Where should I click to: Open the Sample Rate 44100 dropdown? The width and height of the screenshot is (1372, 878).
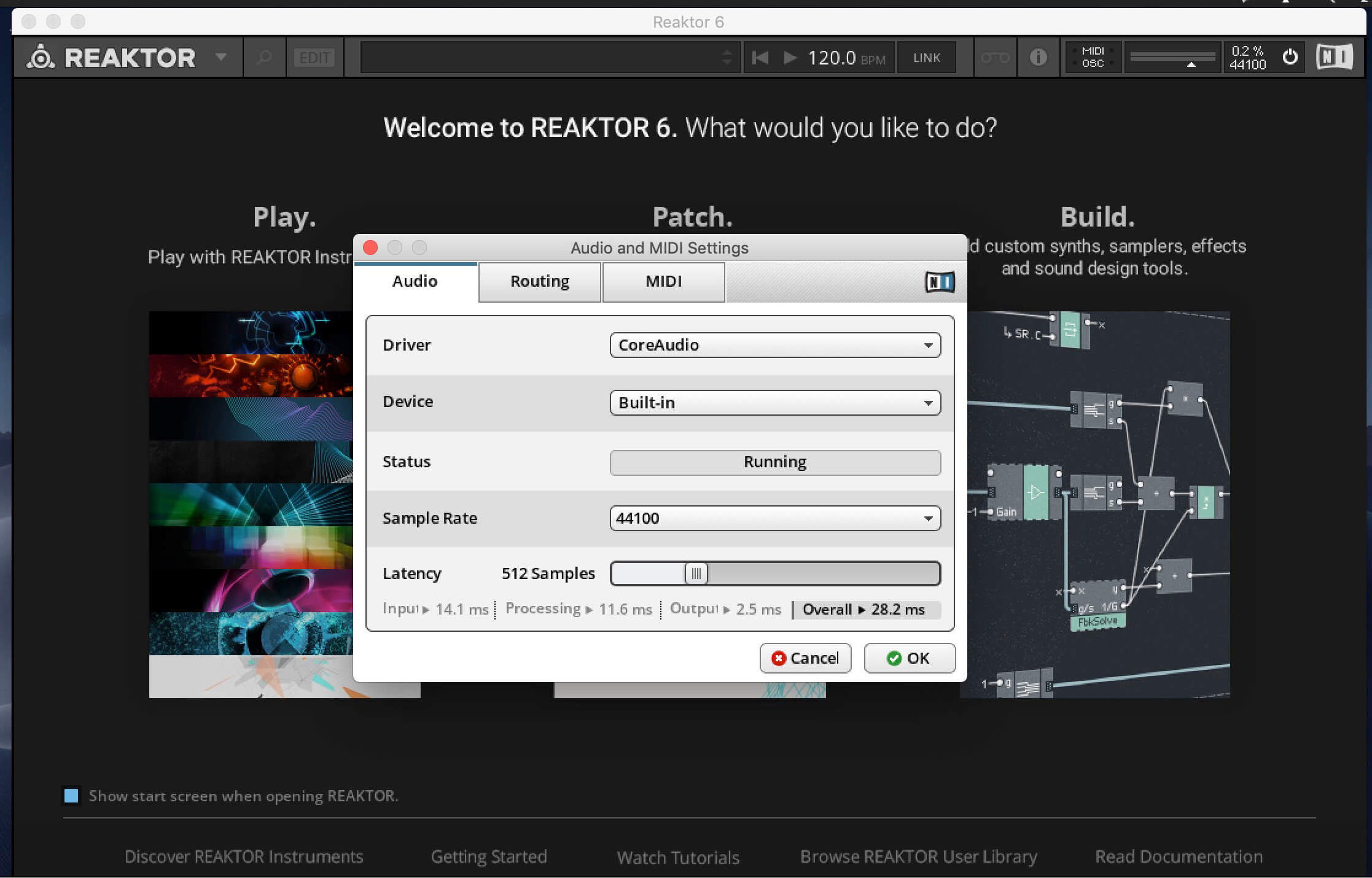click(x=775, y=518)
